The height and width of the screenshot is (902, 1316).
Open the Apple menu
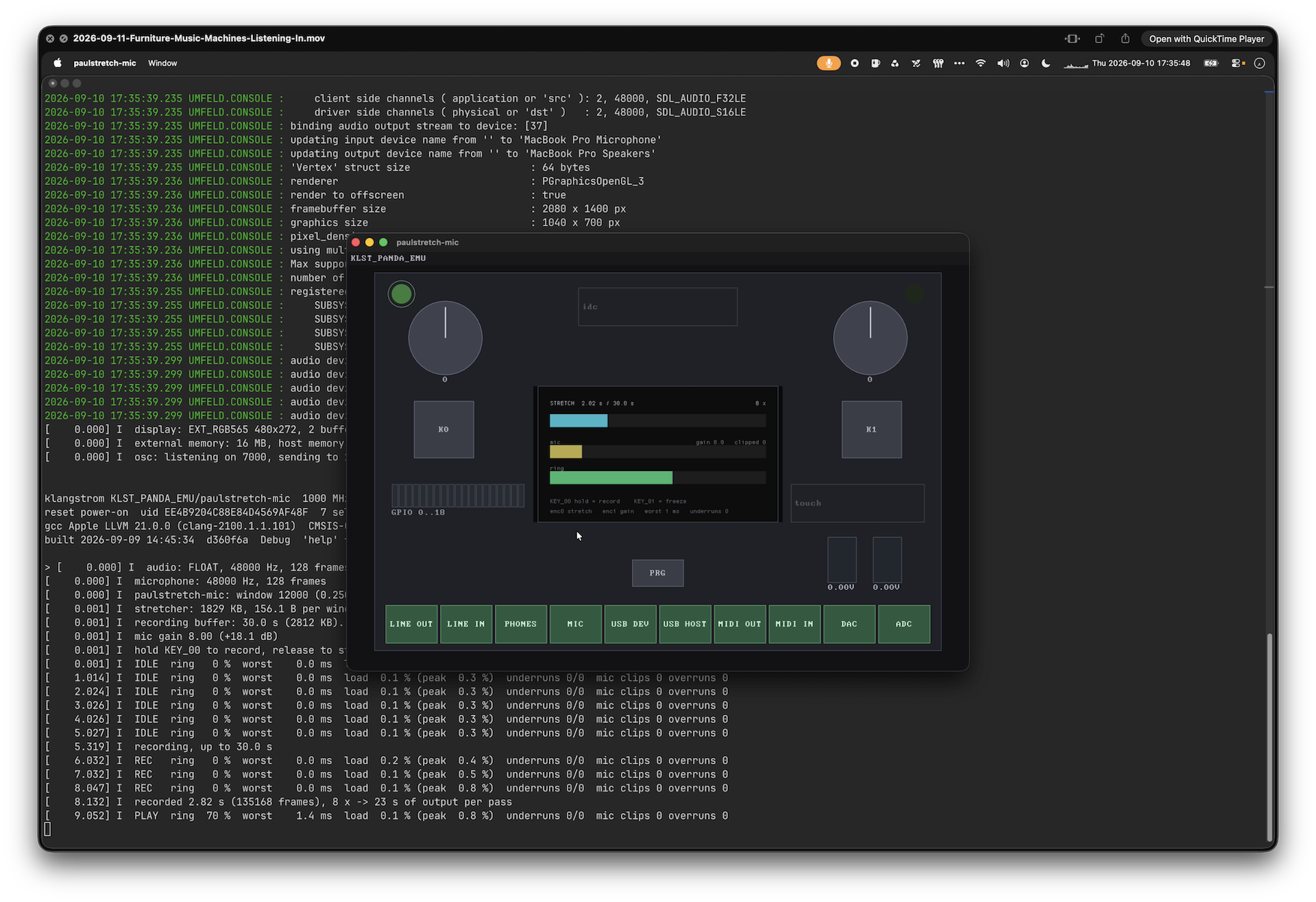click(x=58, y=63)
